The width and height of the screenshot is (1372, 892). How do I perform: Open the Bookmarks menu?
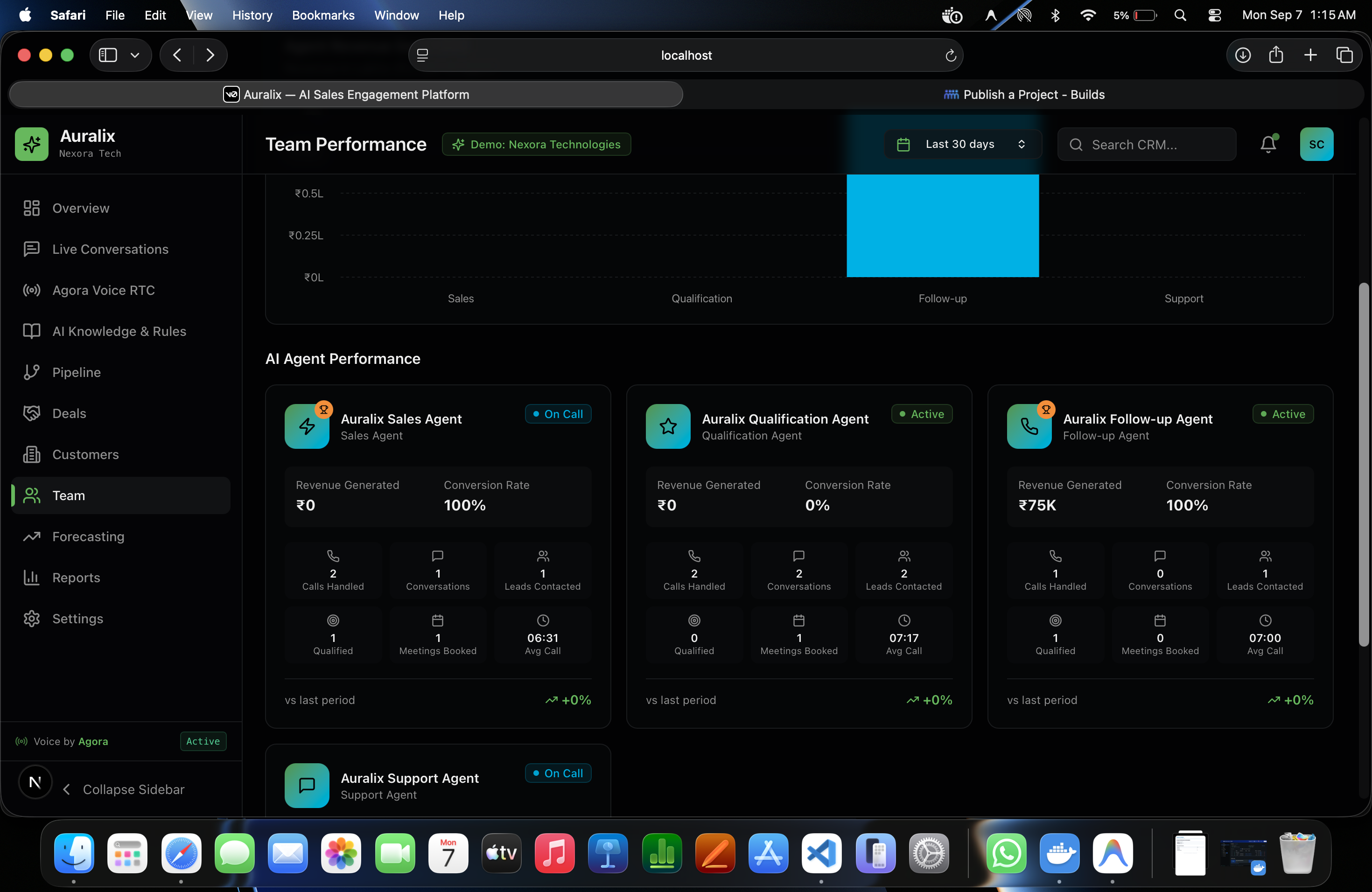click(323, 15)
